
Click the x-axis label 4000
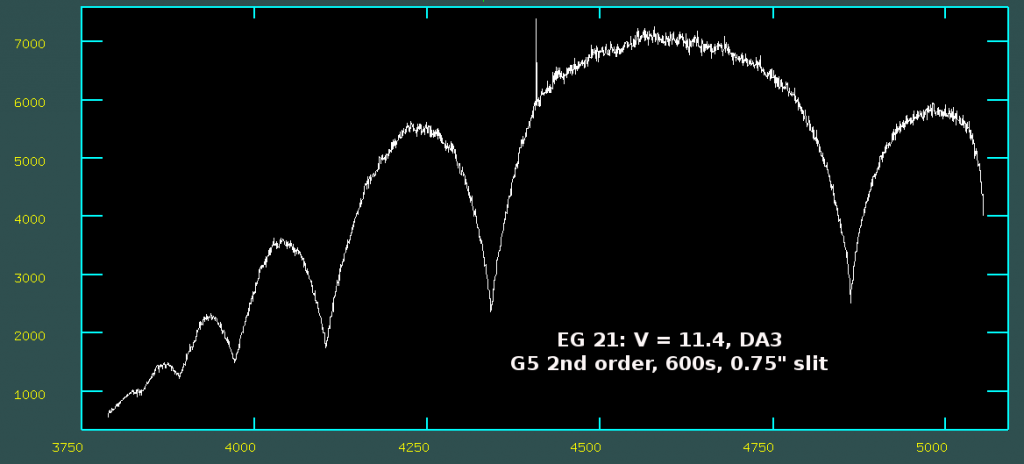[240, 448]
